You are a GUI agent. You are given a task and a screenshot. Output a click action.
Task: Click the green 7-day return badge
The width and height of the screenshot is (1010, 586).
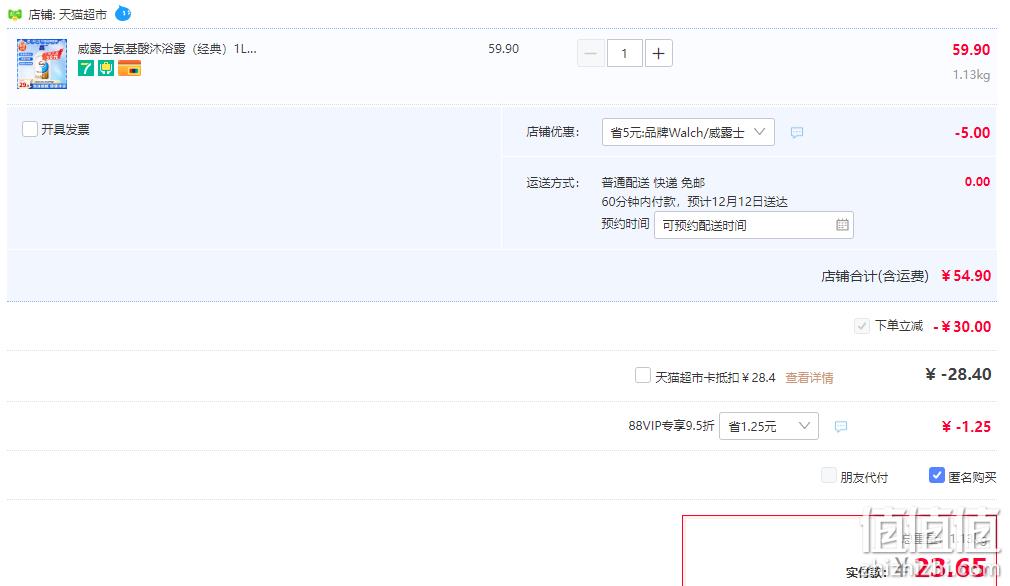point(86,68)
